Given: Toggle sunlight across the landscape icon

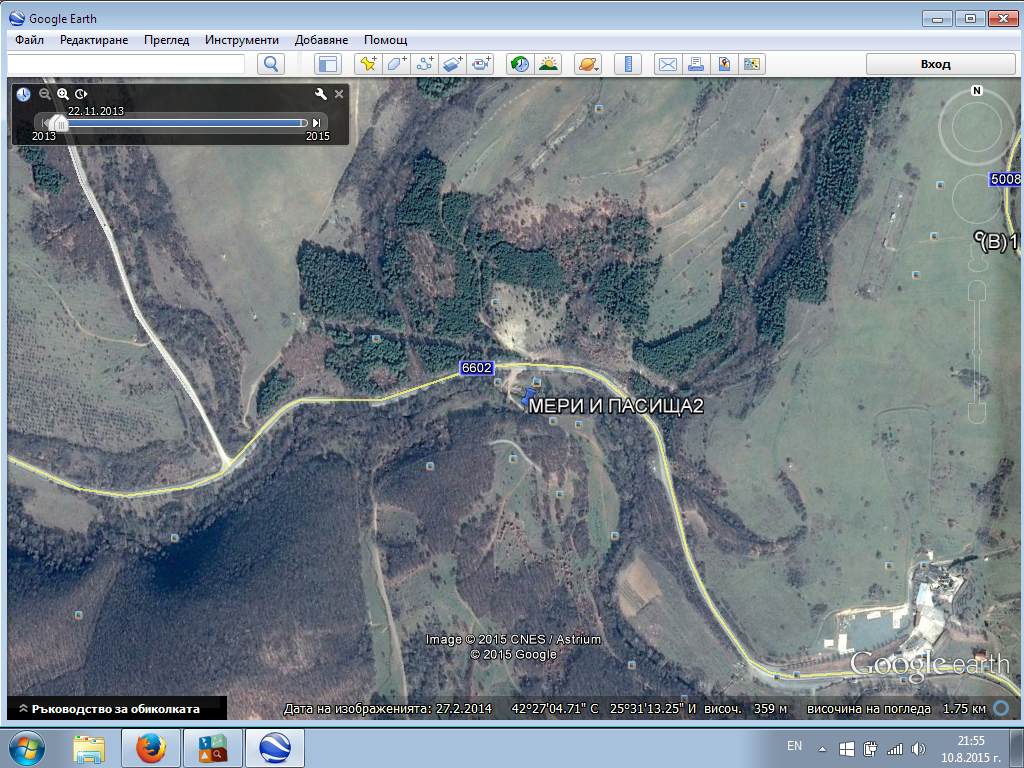Looking at the screenshot, I should pyautogui.click(x=549, y=64).
